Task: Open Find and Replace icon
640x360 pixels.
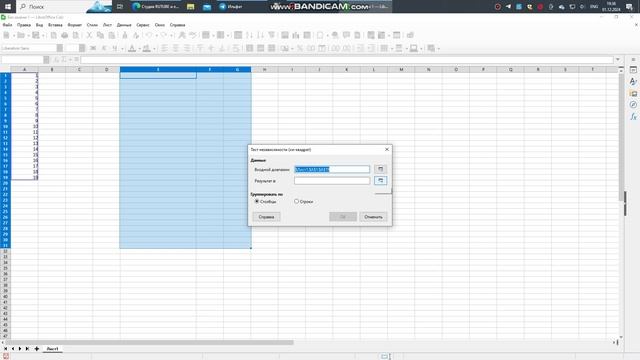Action: [182, 36]
